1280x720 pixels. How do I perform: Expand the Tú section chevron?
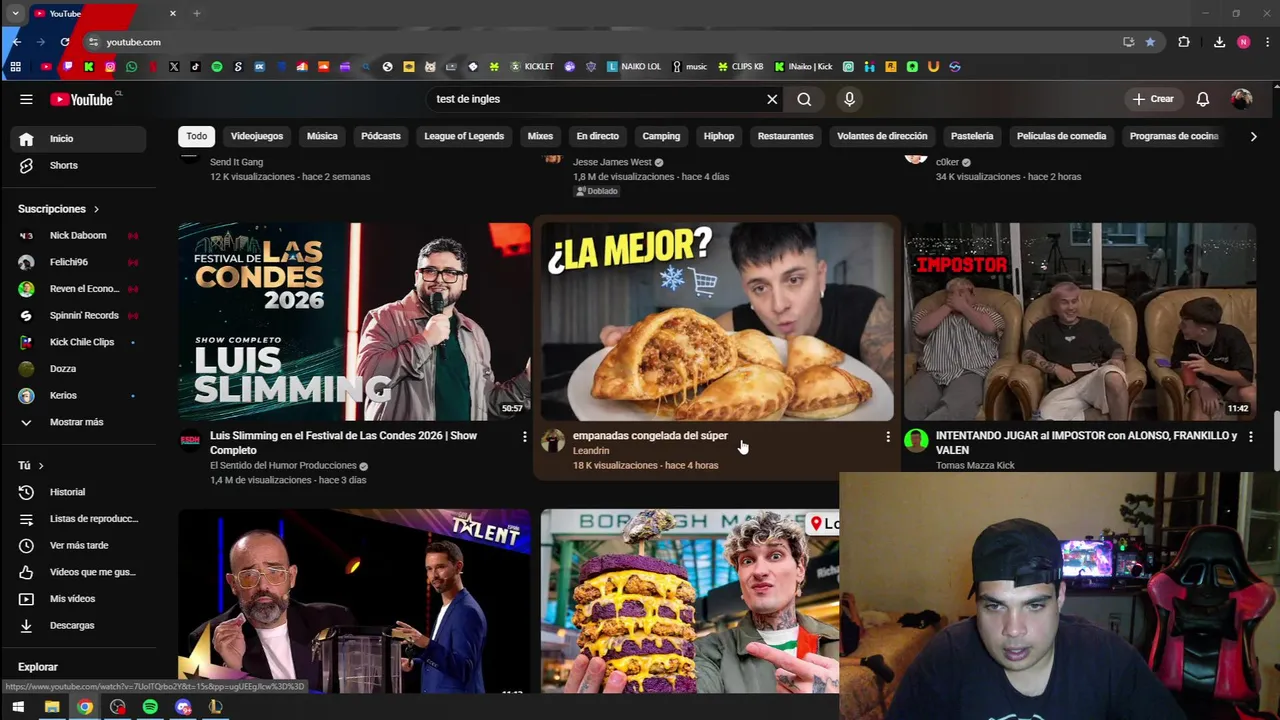coord(41,466)
